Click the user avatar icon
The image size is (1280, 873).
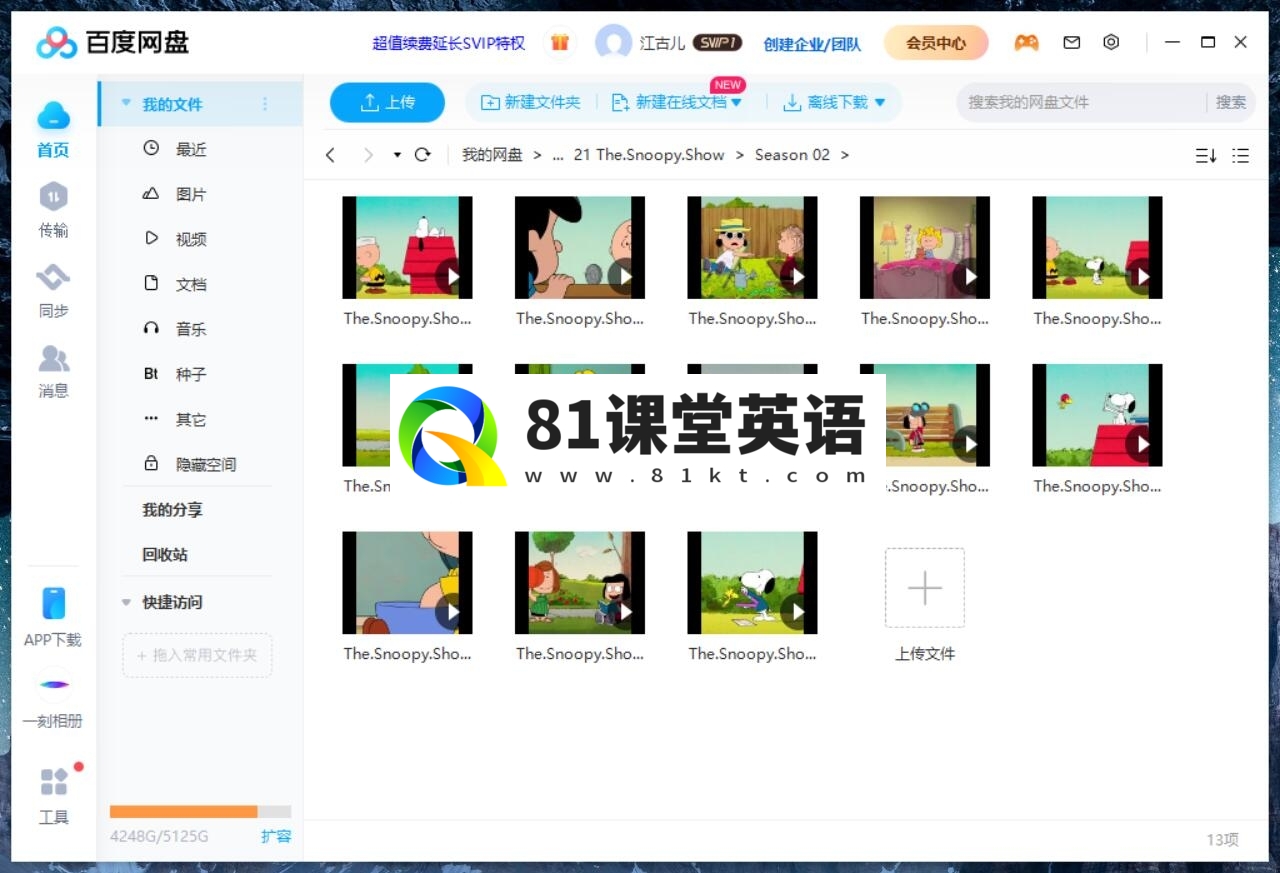coord(613,43)
